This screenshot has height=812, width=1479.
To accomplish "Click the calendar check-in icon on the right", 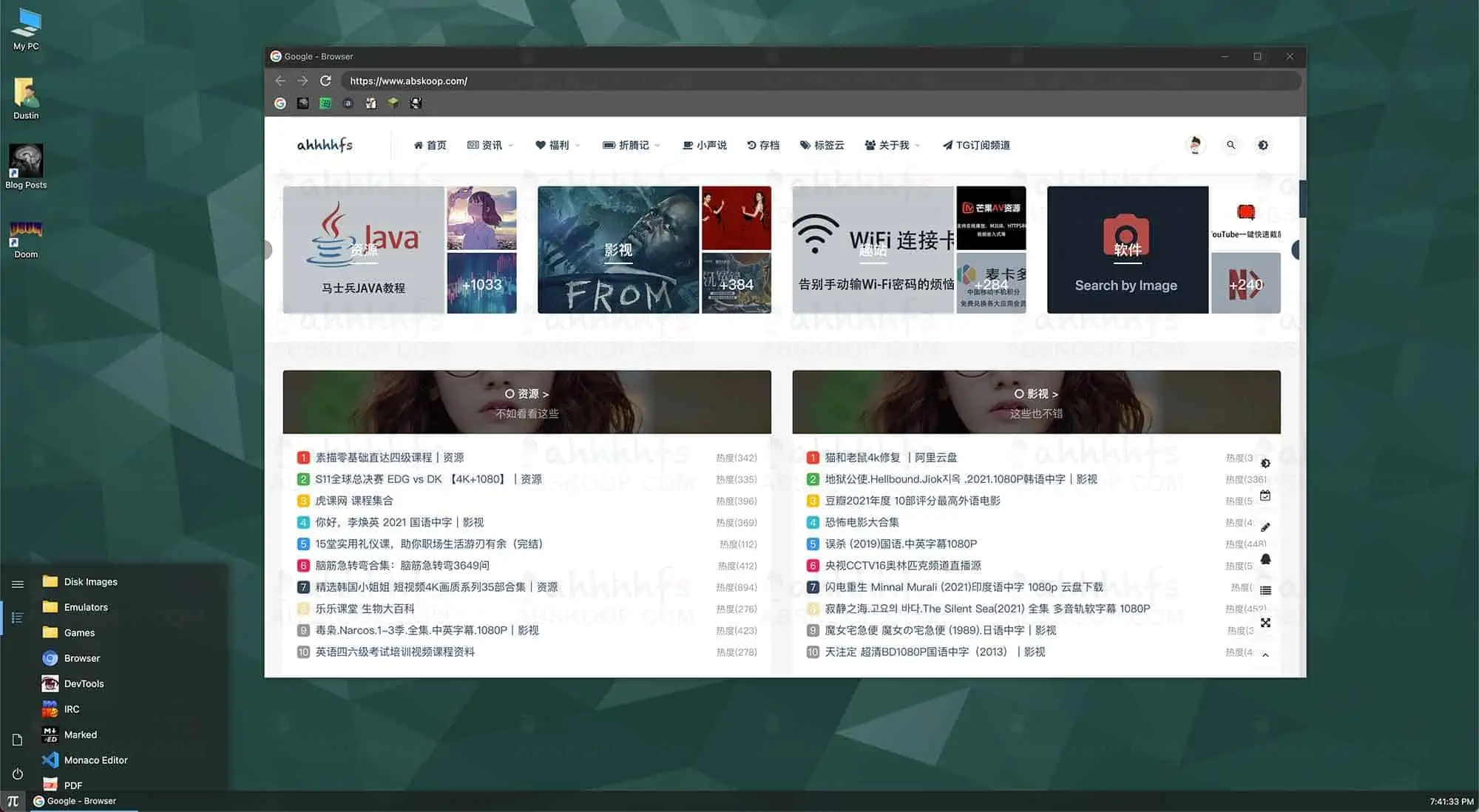I will pos(1266,496).
